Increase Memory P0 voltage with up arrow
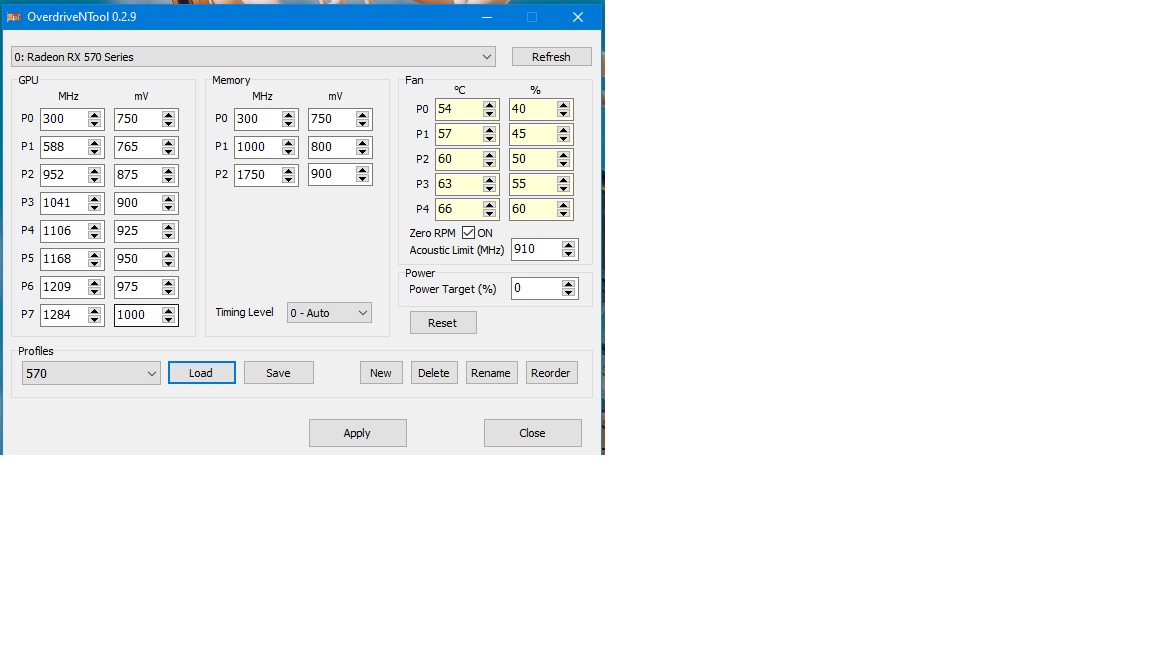Screen dimensions: 1152x648 coord(362,115)
